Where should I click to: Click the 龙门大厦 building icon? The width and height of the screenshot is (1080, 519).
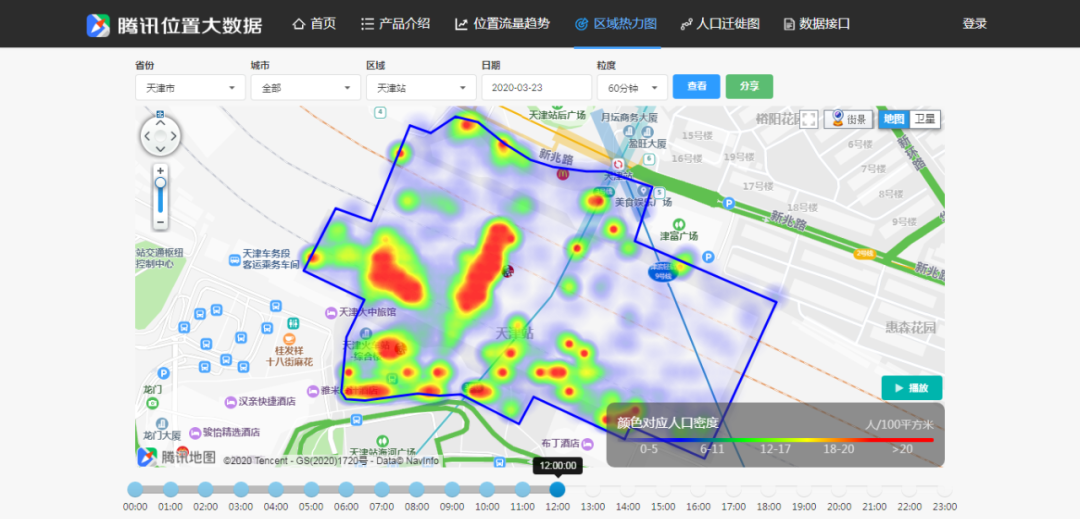(x=160, y=423)
